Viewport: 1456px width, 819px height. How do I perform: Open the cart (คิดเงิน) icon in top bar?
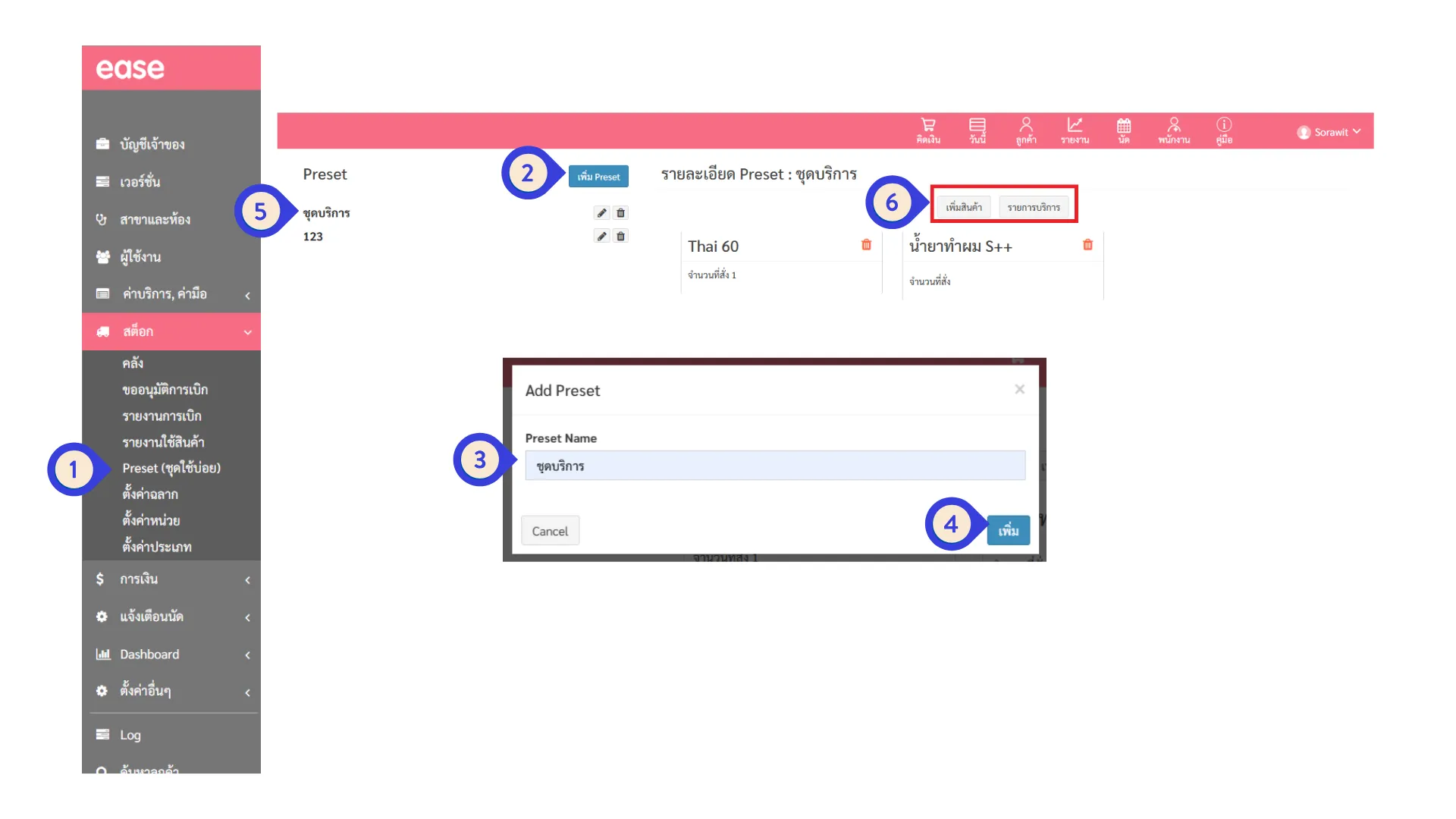tap(927, 130)
